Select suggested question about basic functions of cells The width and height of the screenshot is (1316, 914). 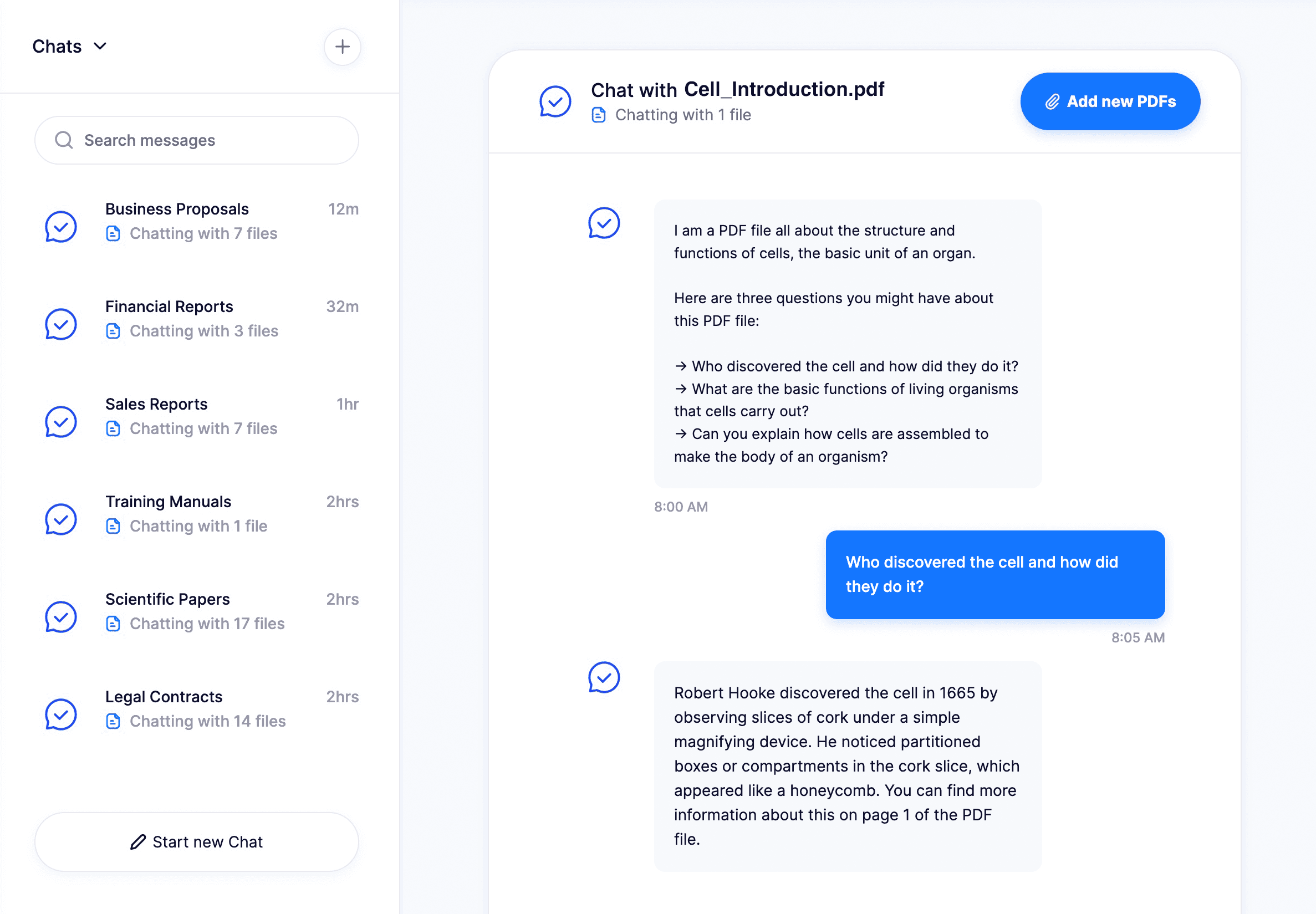point(846,400)
